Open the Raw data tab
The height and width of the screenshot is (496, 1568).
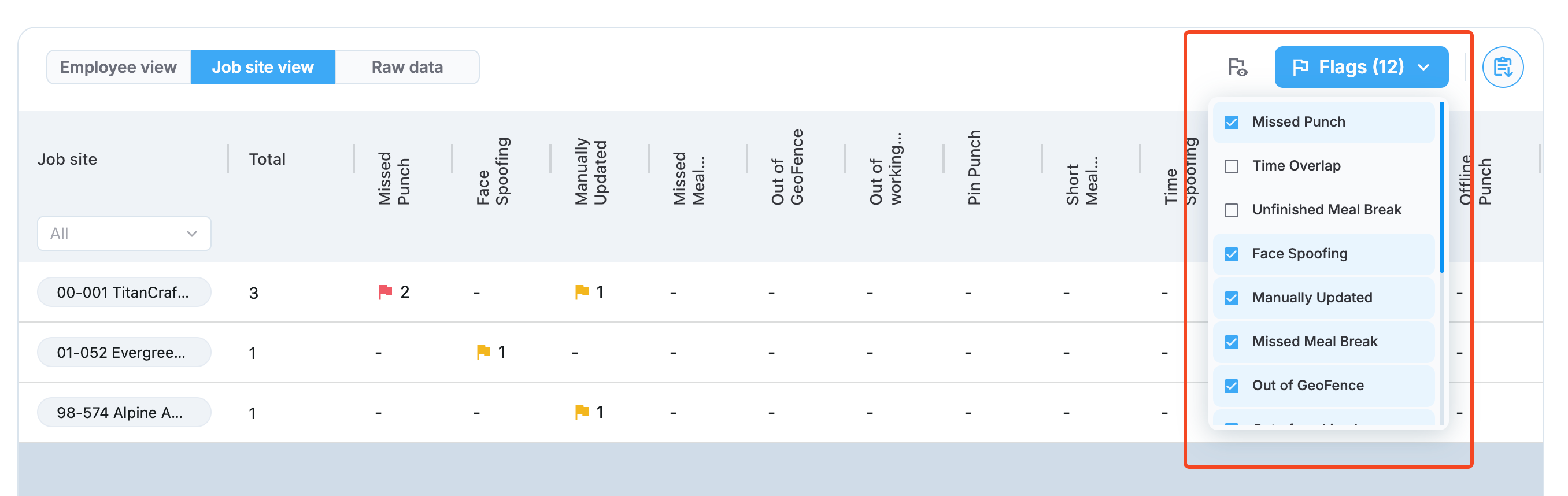[x=407, y=67]
